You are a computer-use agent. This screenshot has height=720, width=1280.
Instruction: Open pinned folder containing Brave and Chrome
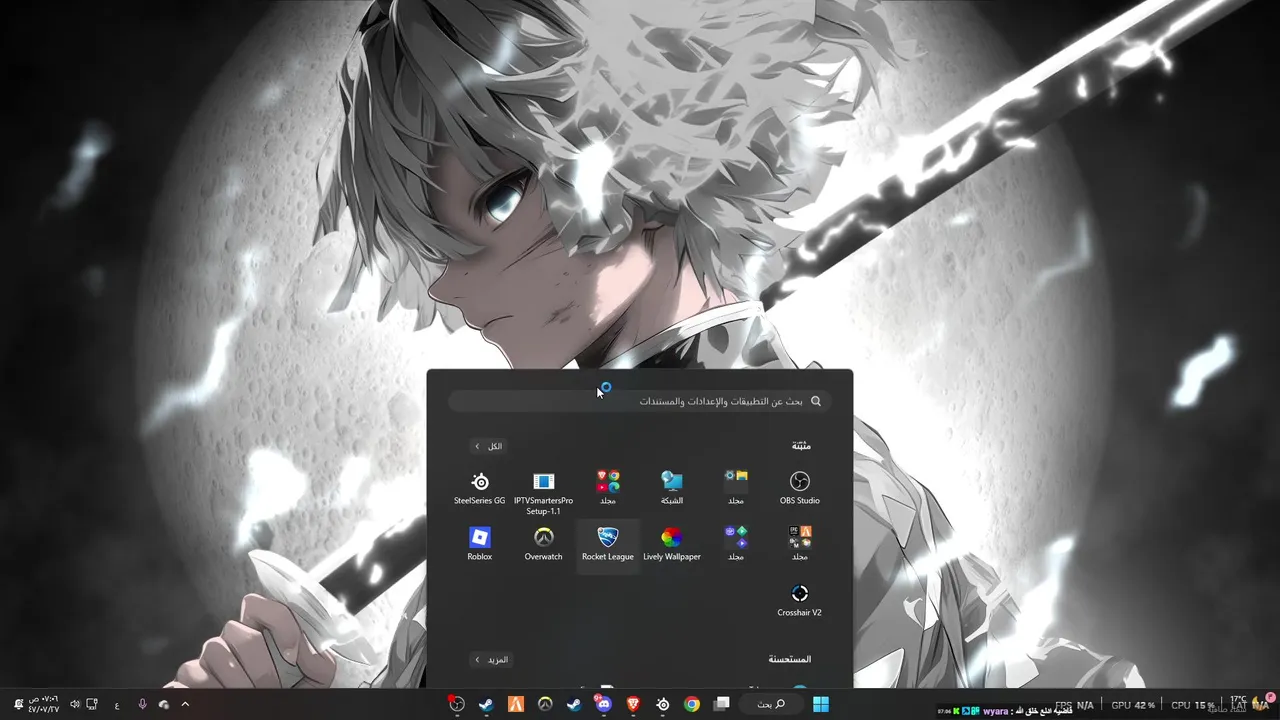(x=608, y=487)
